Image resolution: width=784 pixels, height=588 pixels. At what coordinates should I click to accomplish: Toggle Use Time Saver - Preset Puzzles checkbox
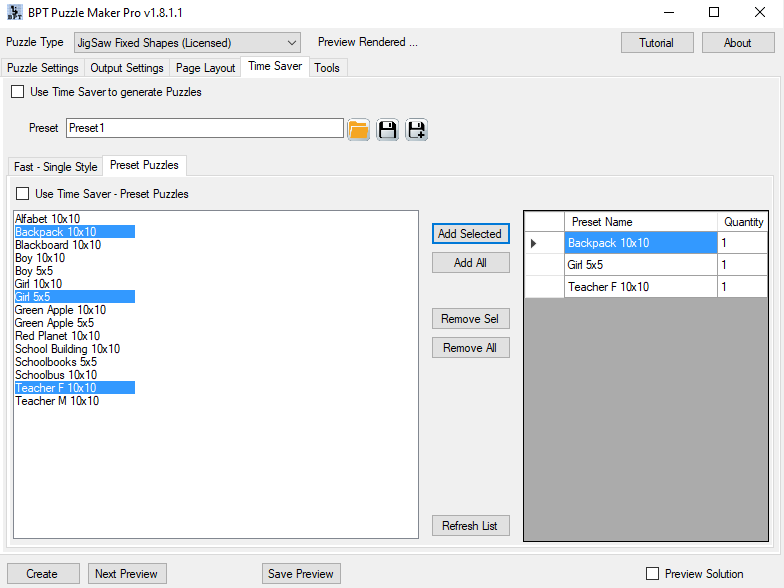[x=23, y=194]
